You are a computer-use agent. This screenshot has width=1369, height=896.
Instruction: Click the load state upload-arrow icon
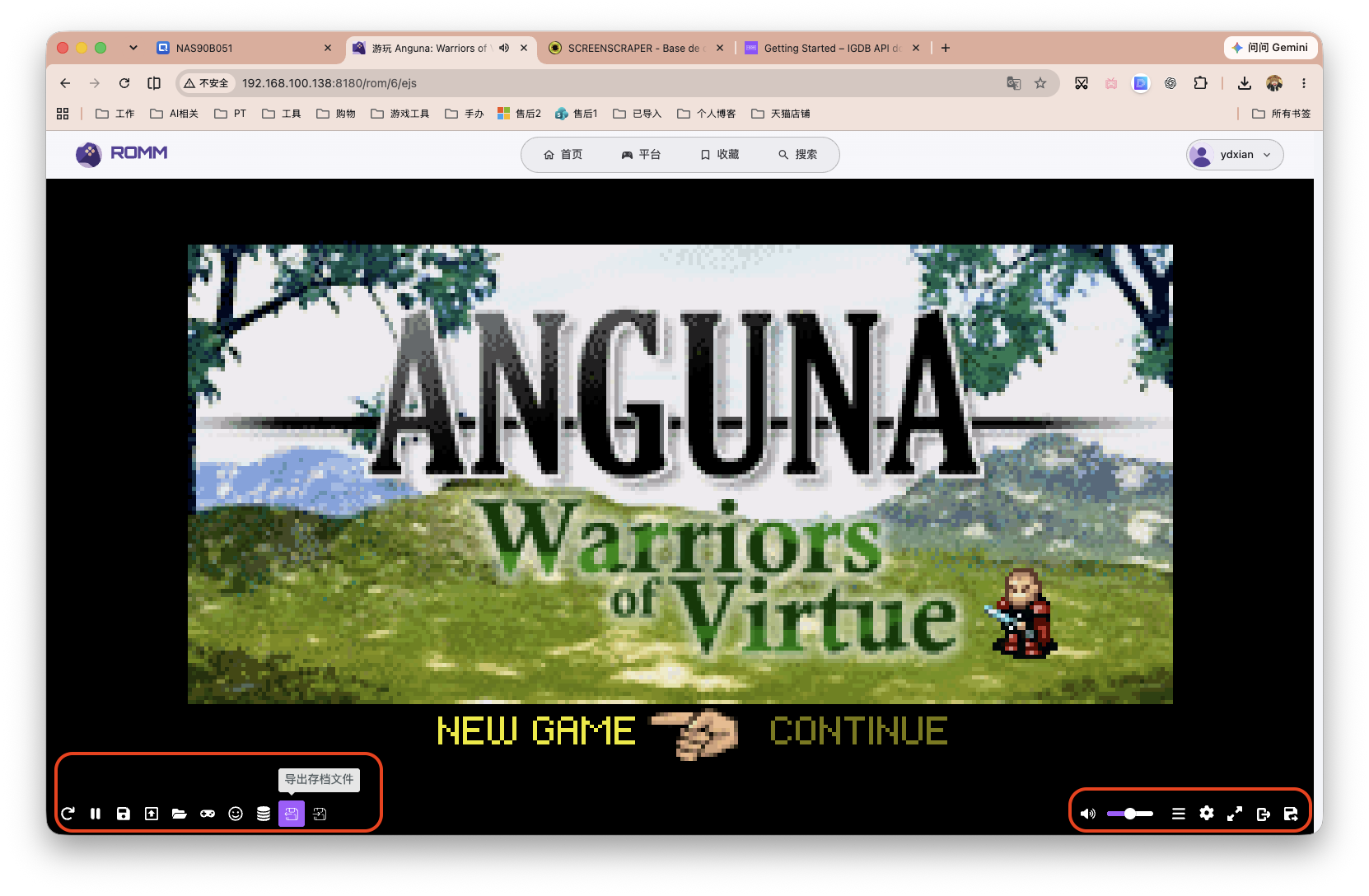click(x=152, y=814)
